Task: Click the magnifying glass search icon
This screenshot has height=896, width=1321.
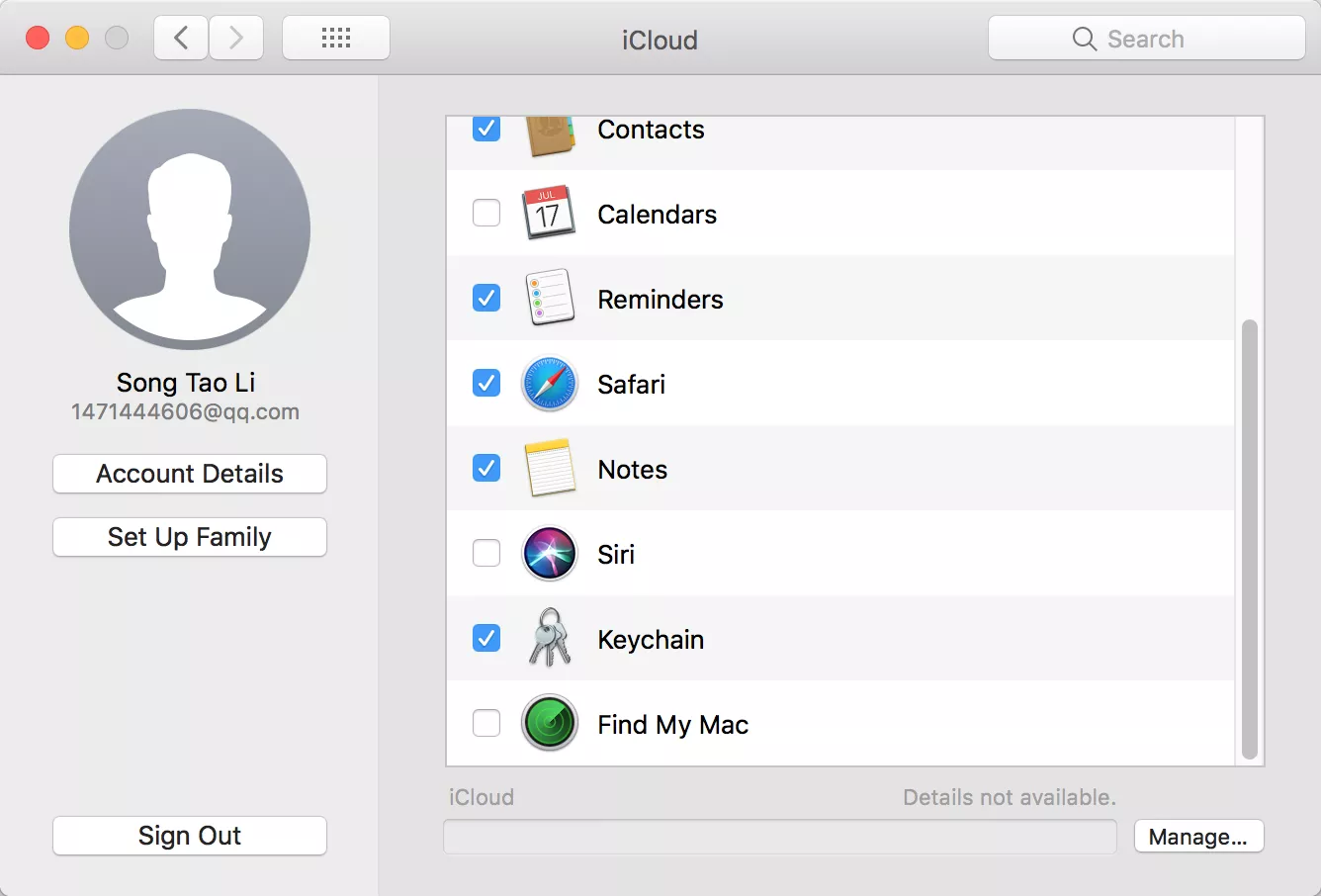Action: click(x=1085, y=39)
